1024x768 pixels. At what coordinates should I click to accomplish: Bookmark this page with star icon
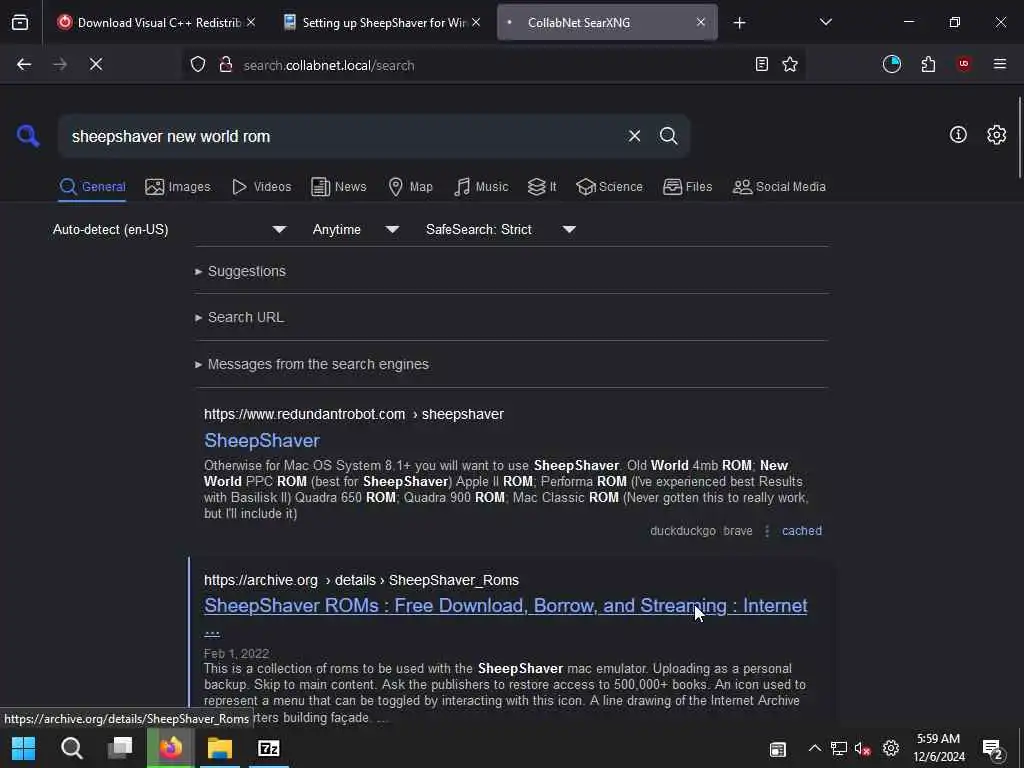point(790,64)
